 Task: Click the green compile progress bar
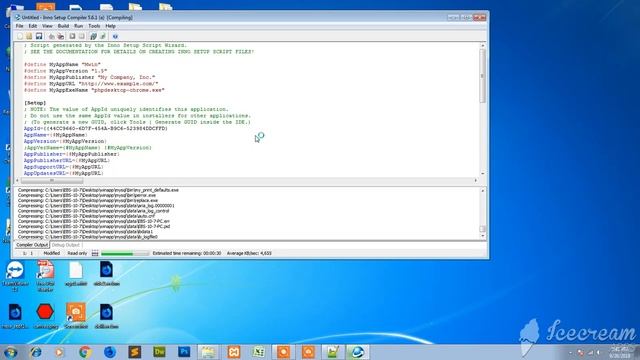click(x=125, y=253)
